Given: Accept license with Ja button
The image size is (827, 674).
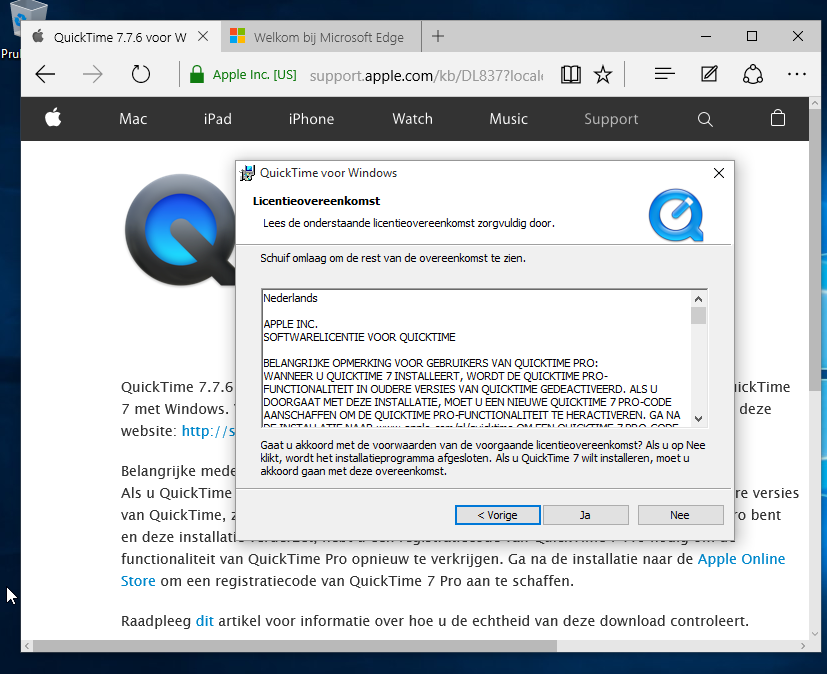Looking at the screenshot, I should (x=585, y=515).
